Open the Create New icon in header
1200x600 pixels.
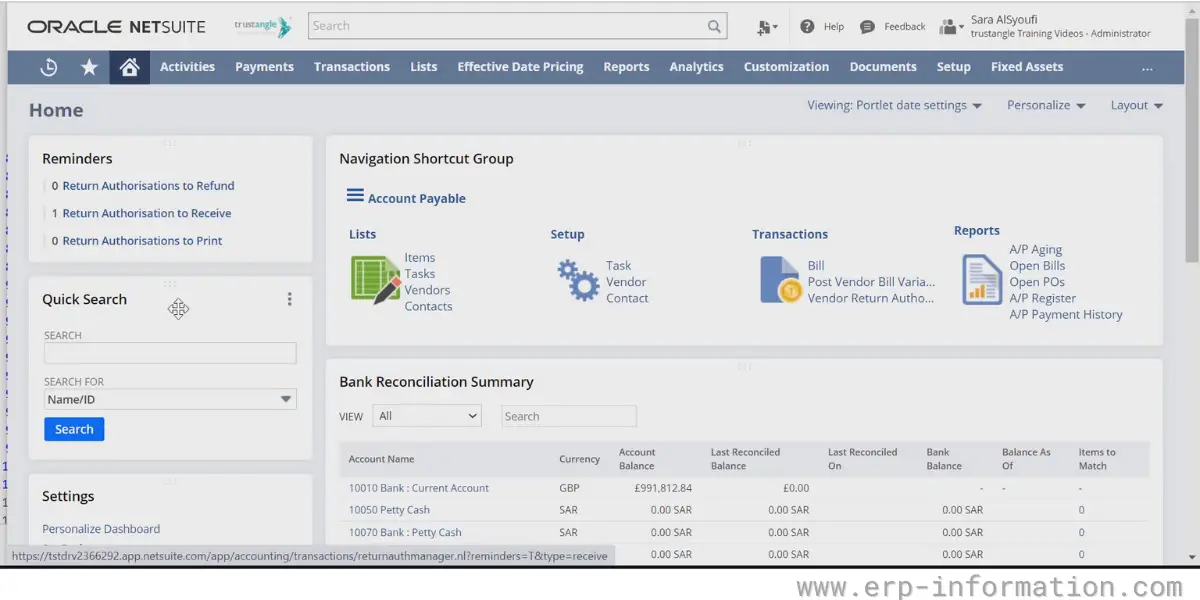767,27
